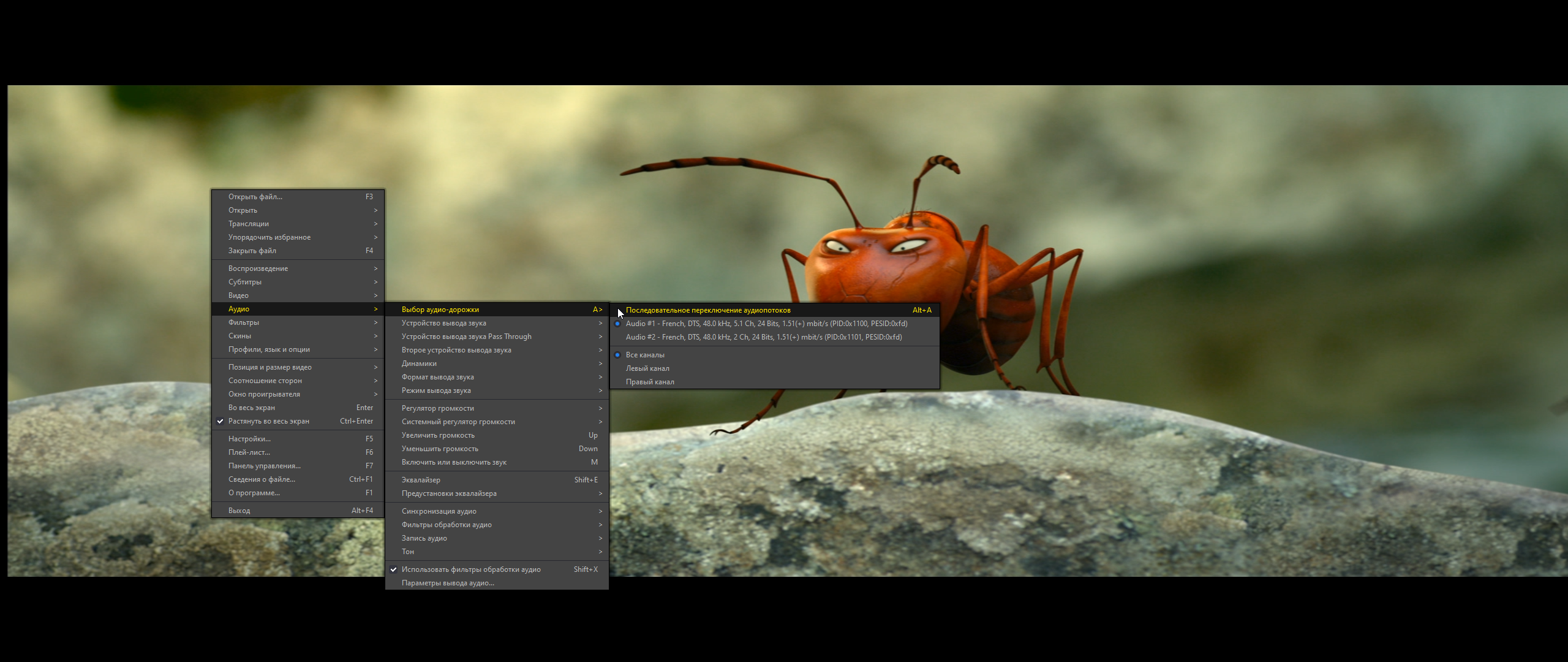Expand Устройство вывода звука submenu
This screenshot has height=662, width=1568.
pyautogui.click(x=443, y=323)
